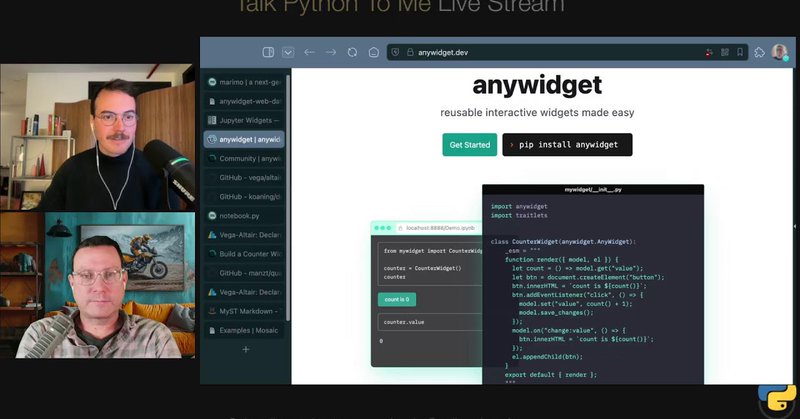Viewport: 800px width, 419px height.
Task: Click the green Get Started button
Action: [469, 145]
